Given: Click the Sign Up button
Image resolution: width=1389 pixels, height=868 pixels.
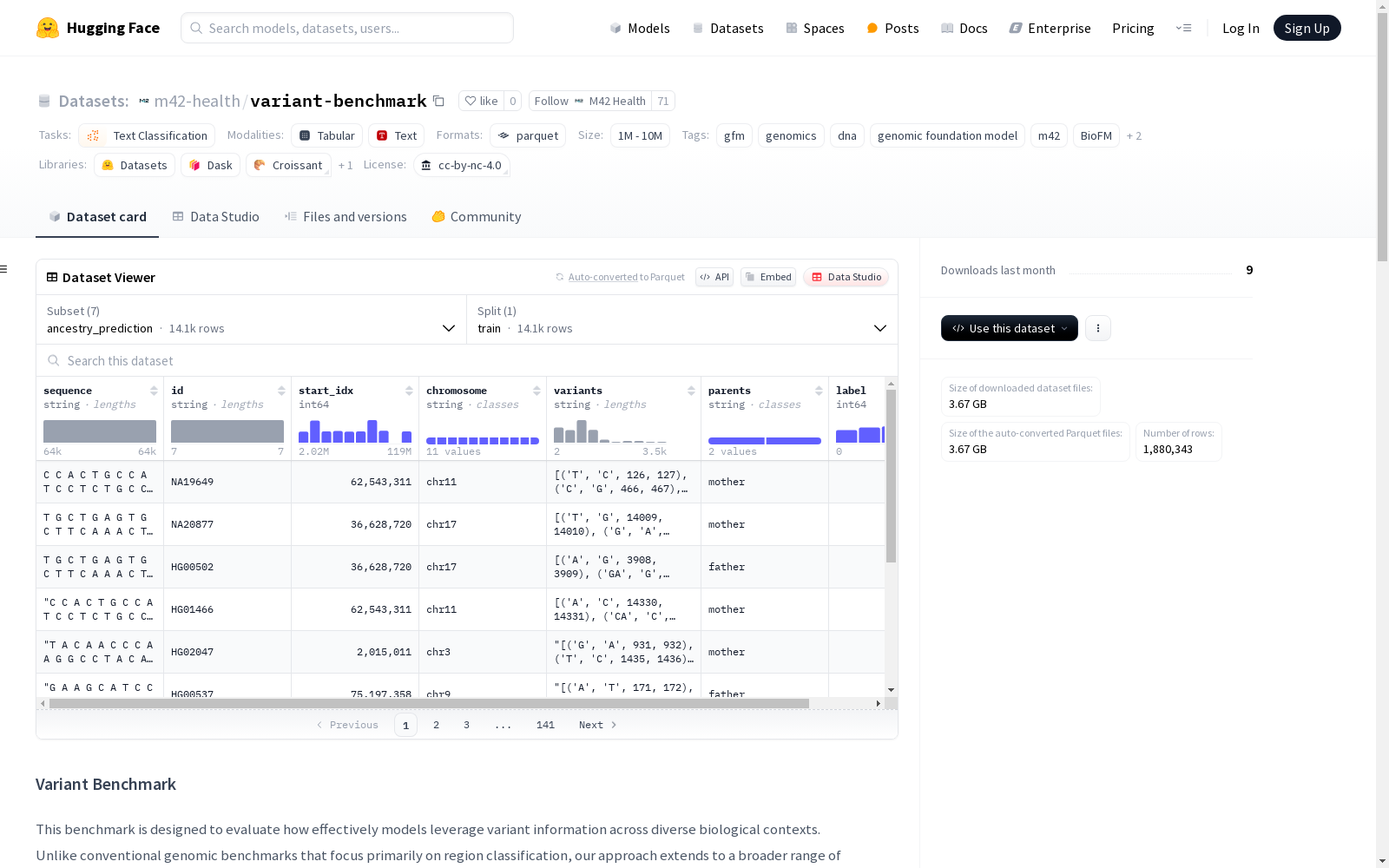Looking at the screenshot, I should pos(1307,28).
